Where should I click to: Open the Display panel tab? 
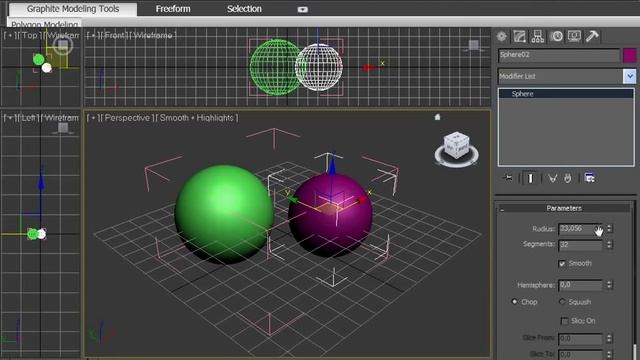pos(574,36)
